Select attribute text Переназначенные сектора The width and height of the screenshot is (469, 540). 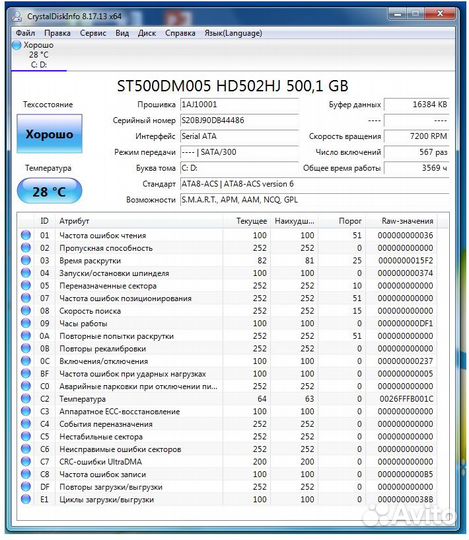coord(108,285)
